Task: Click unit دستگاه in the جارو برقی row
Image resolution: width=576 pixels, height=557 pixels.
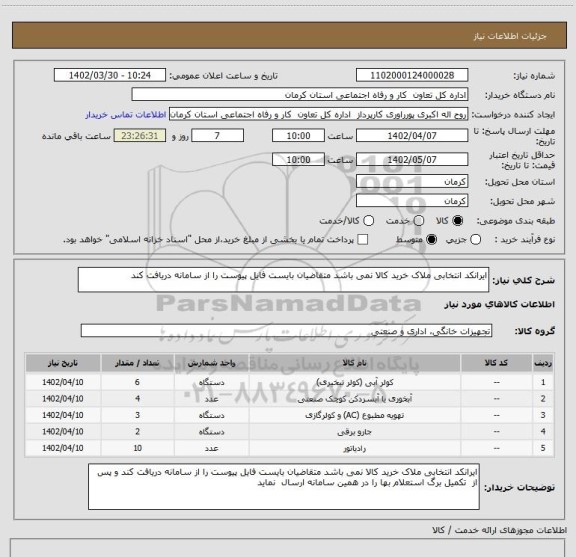Action: 212,432
